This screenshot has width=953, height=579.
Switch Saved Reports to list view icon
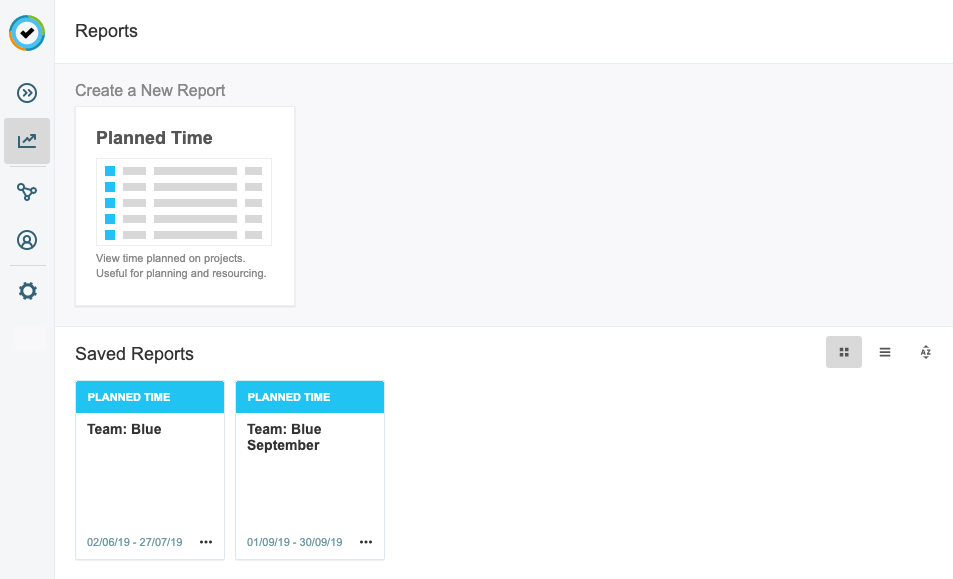(x=884, y=352)
